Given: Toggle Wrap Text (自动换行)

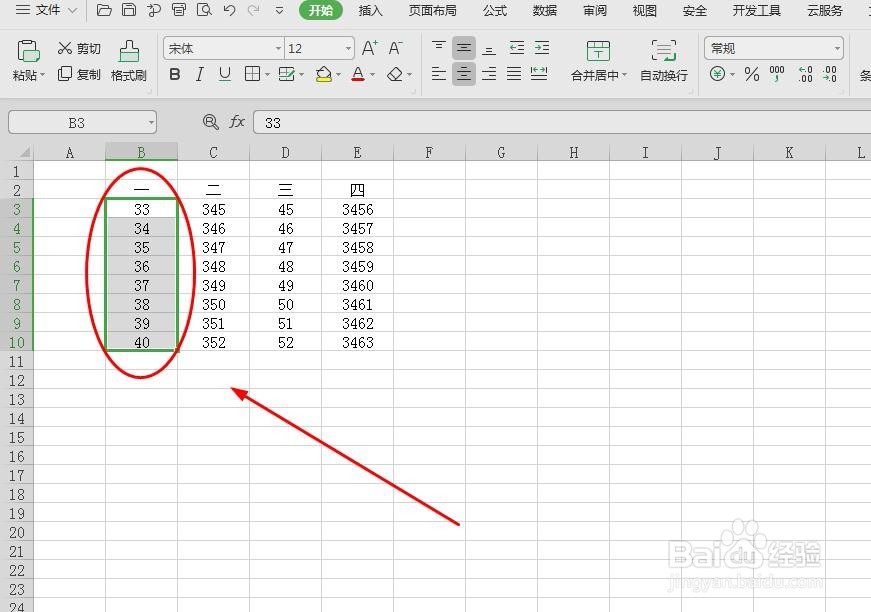Looking at the screenshot, I should (x=664, y=61).
